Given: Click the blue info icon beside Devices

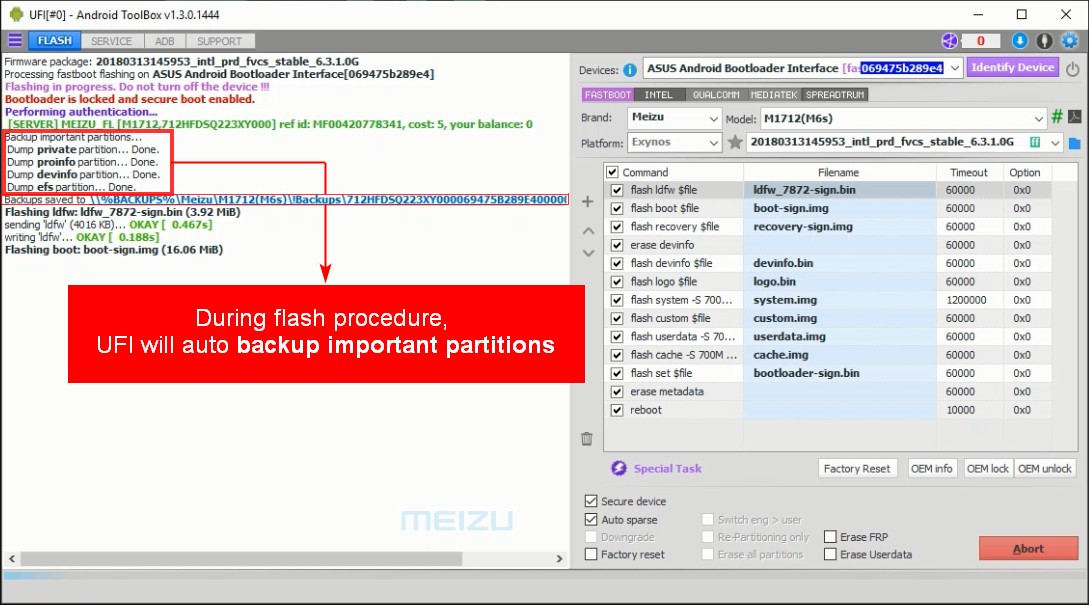Looking at the screenshot, I should coord(630,70).
